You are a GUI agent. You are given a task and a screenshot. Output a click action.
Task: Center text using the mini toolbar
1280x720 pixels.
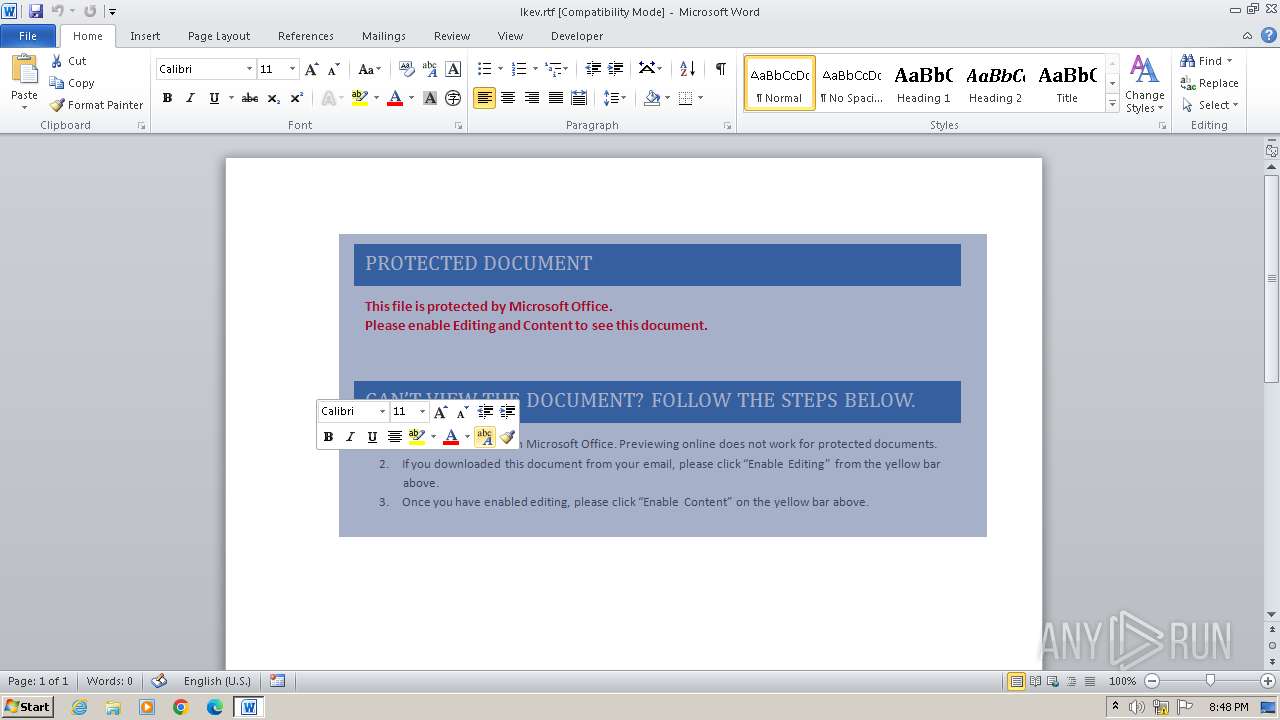click(x=395, y=437)
